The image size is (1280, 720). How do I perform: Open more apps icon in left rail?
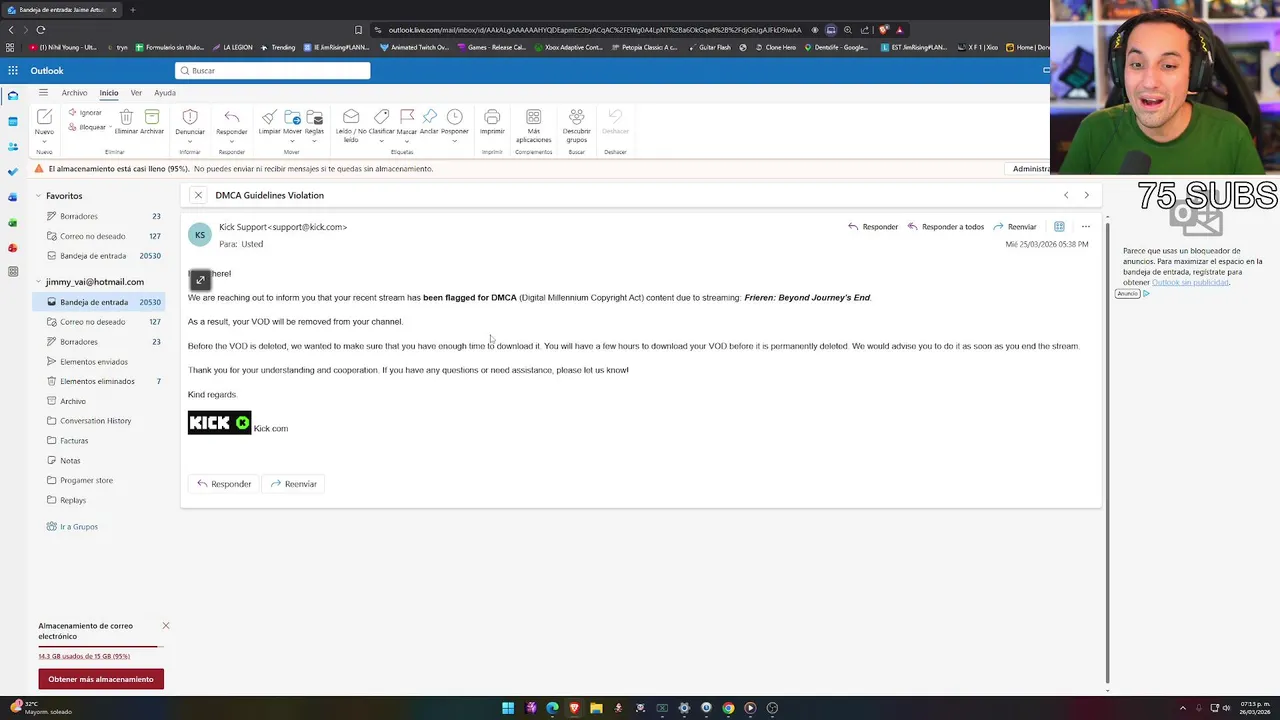coord(13,272)
